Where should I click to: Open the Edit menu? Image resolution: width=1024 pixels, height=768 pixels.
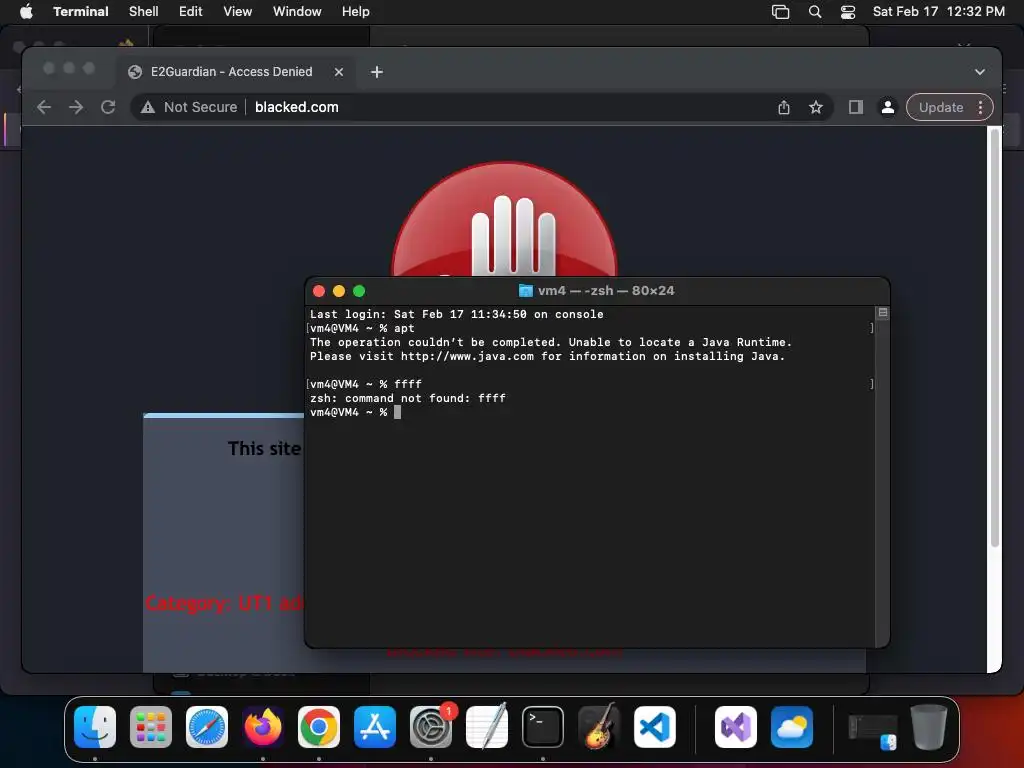(191, 11)
